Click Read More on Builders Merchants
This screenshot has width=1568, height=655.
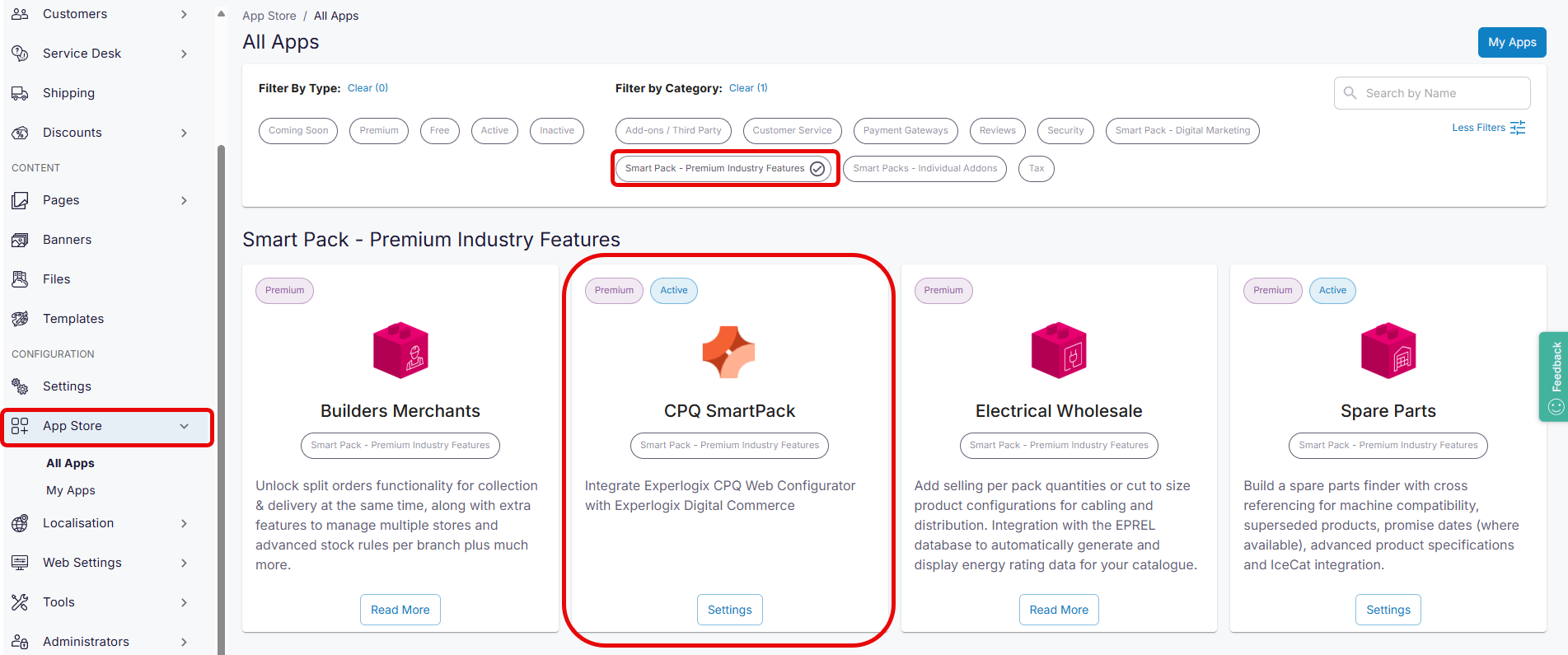tap(400, 610)
